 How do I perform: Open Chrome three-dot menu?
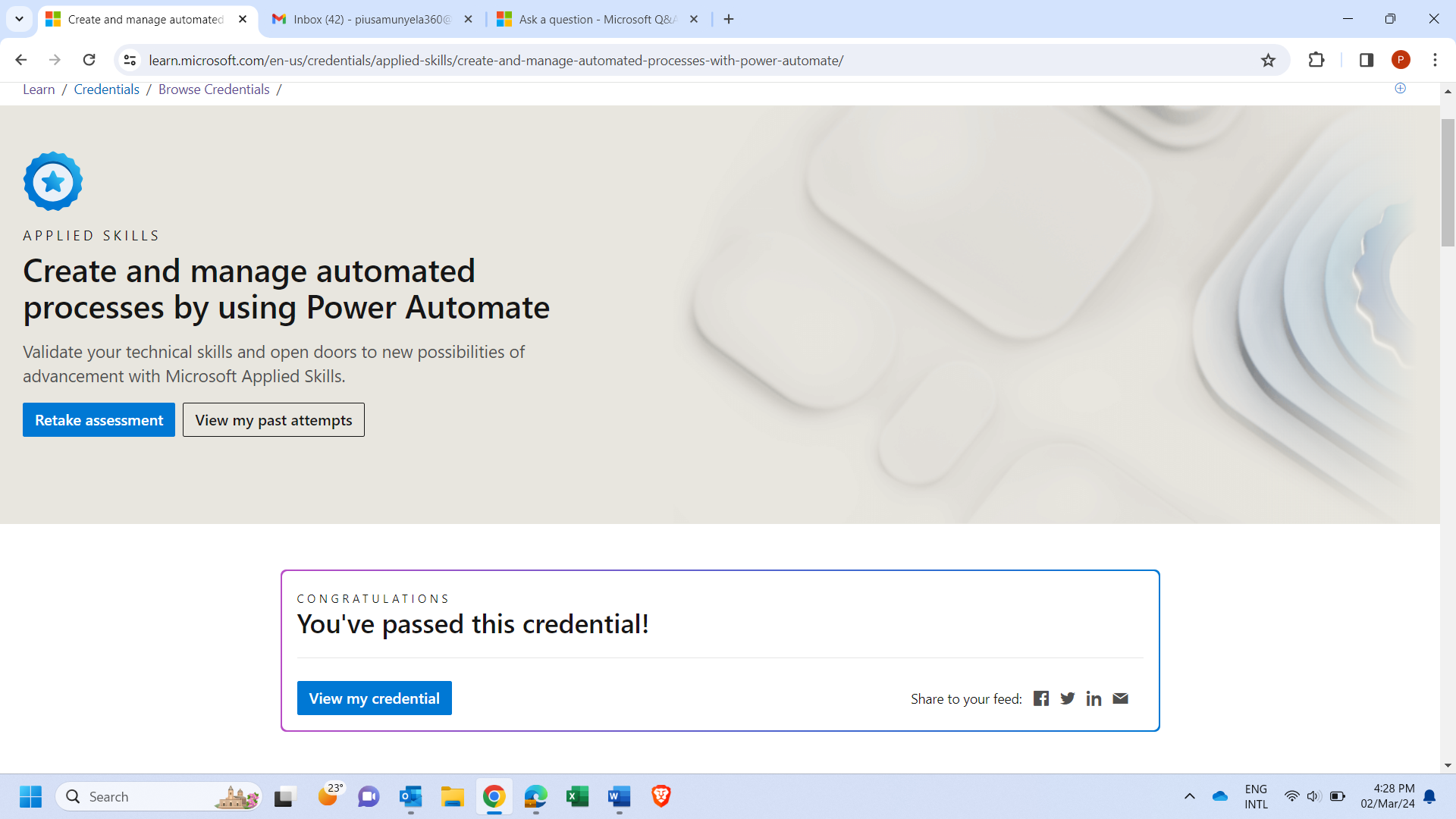pos(1435,60)
